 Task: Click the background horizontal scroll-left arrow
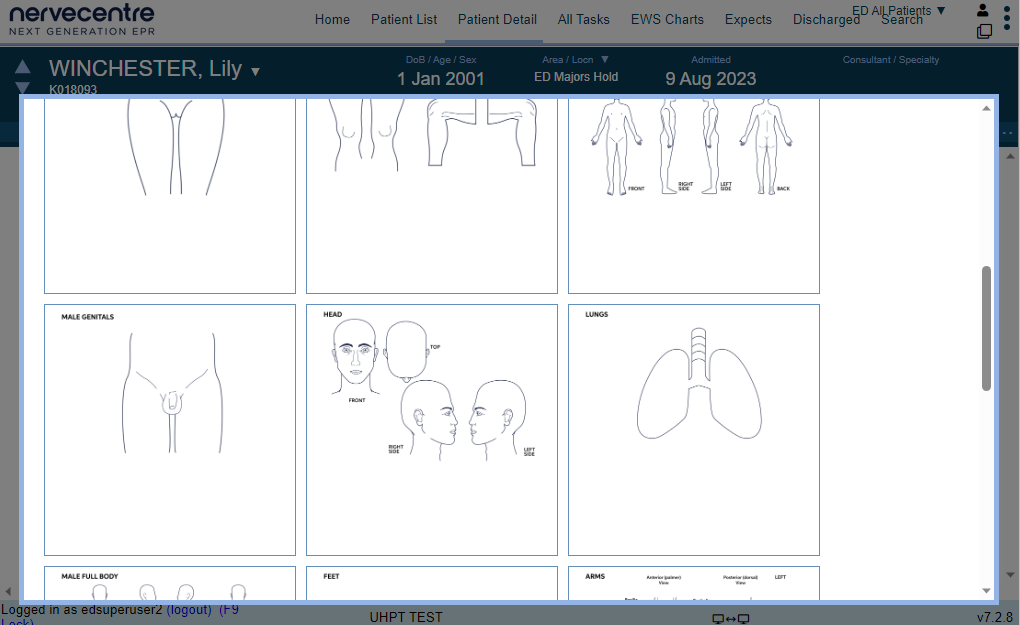[8, 591]
